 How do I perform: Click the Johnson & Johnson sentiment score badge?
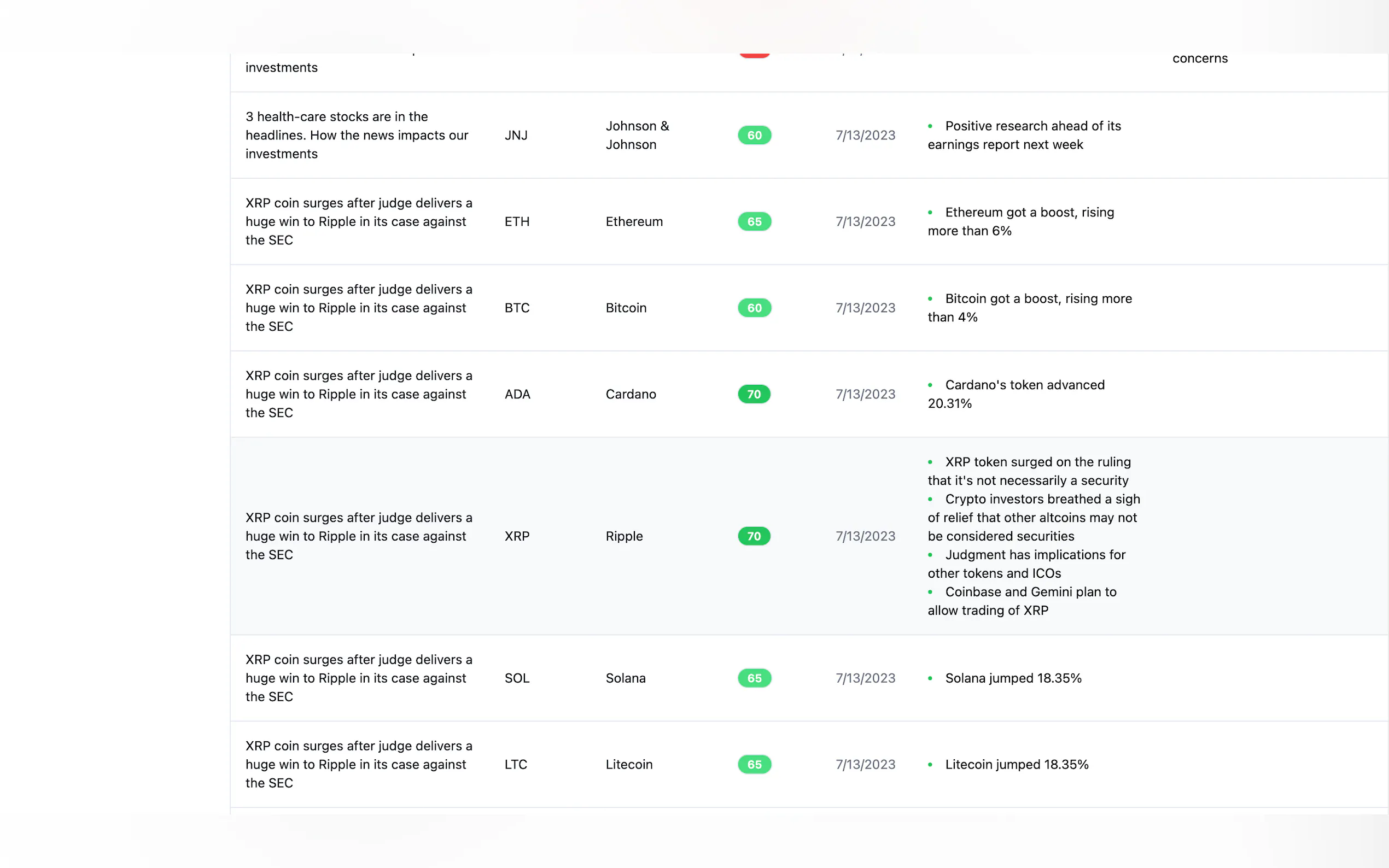pyautogui.click(x=754, y=136)
